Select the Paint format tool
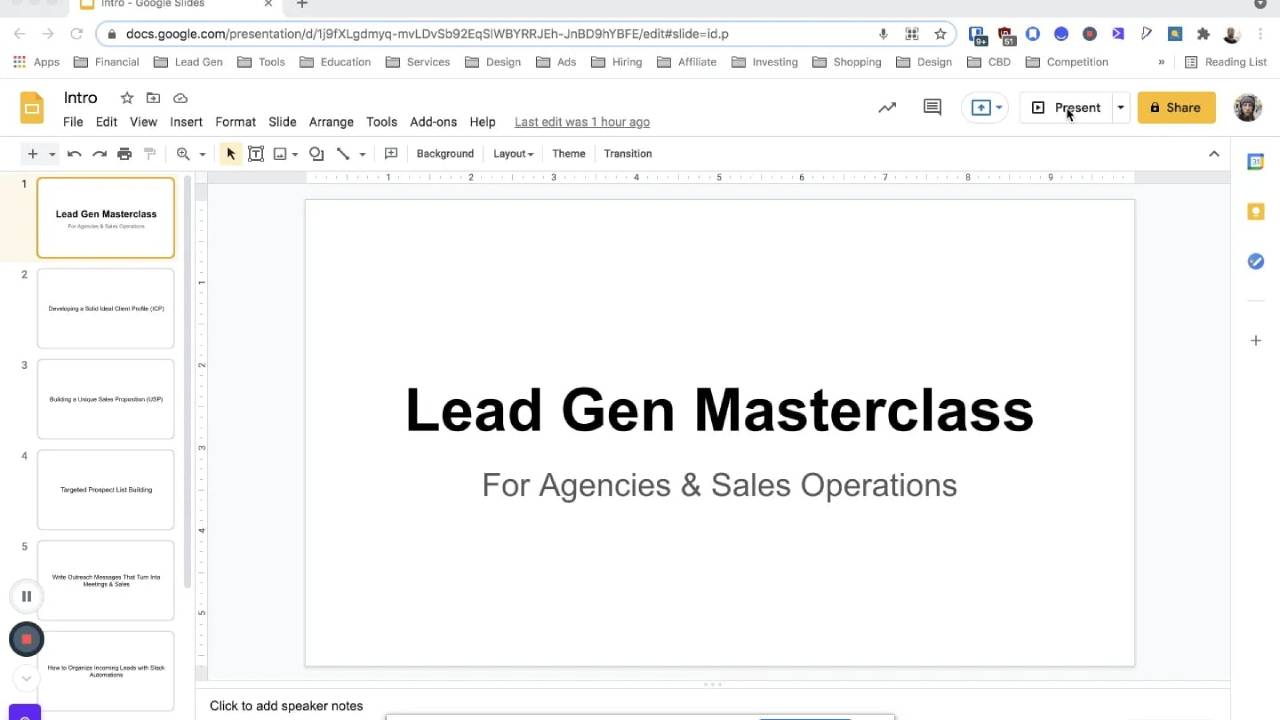The height and width of the screenshot is (720, 1280). tap(150, 153)
